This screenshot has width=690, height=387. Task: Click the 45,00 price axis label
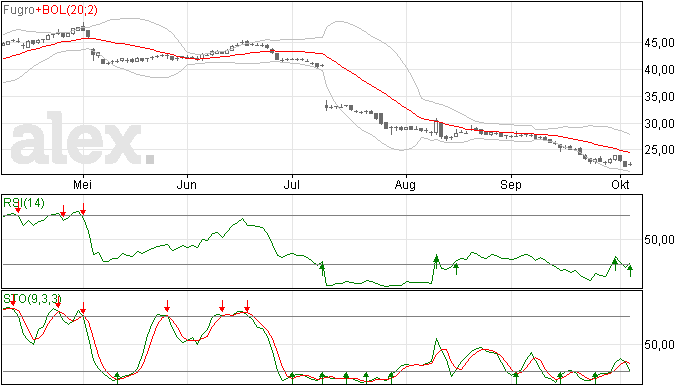[x=659, y=43]
